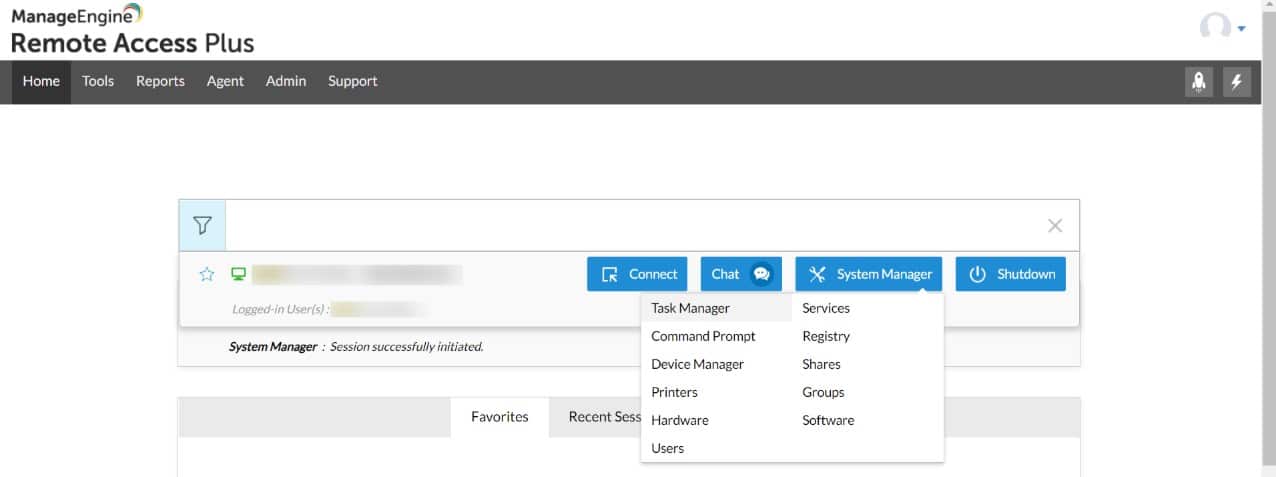Screen dimensions: 1276x477
Task: Click inside the computer search field
Action: pos(634,225)
